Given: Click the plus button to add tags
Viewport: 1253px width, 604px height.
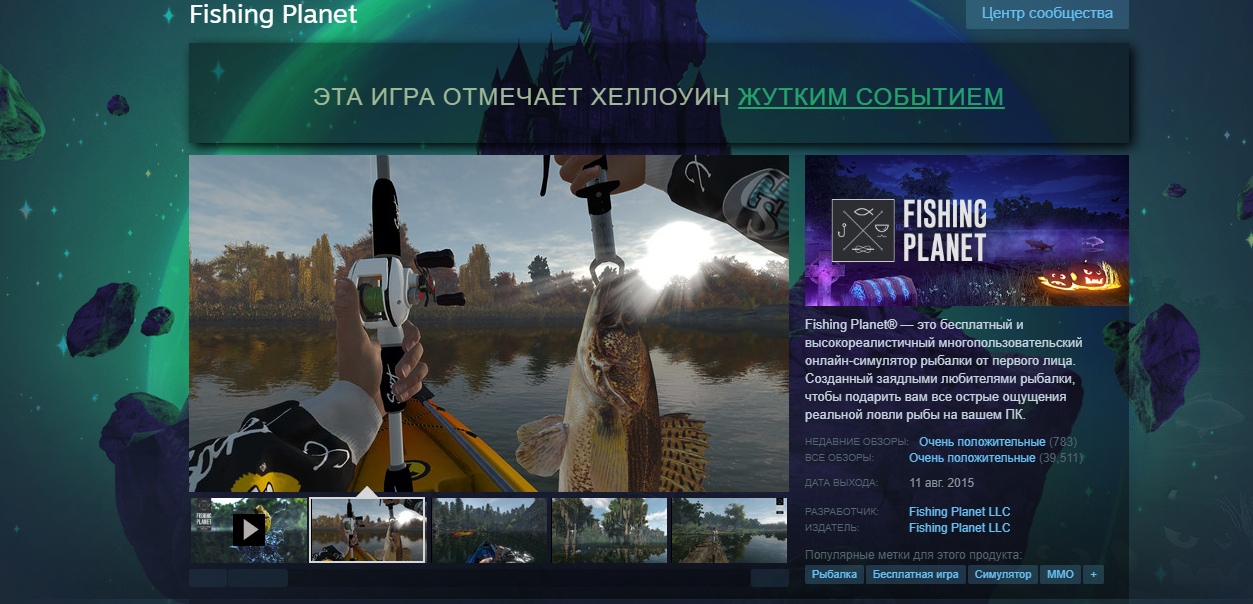Looking at the screenshot, I should 1093,575.
